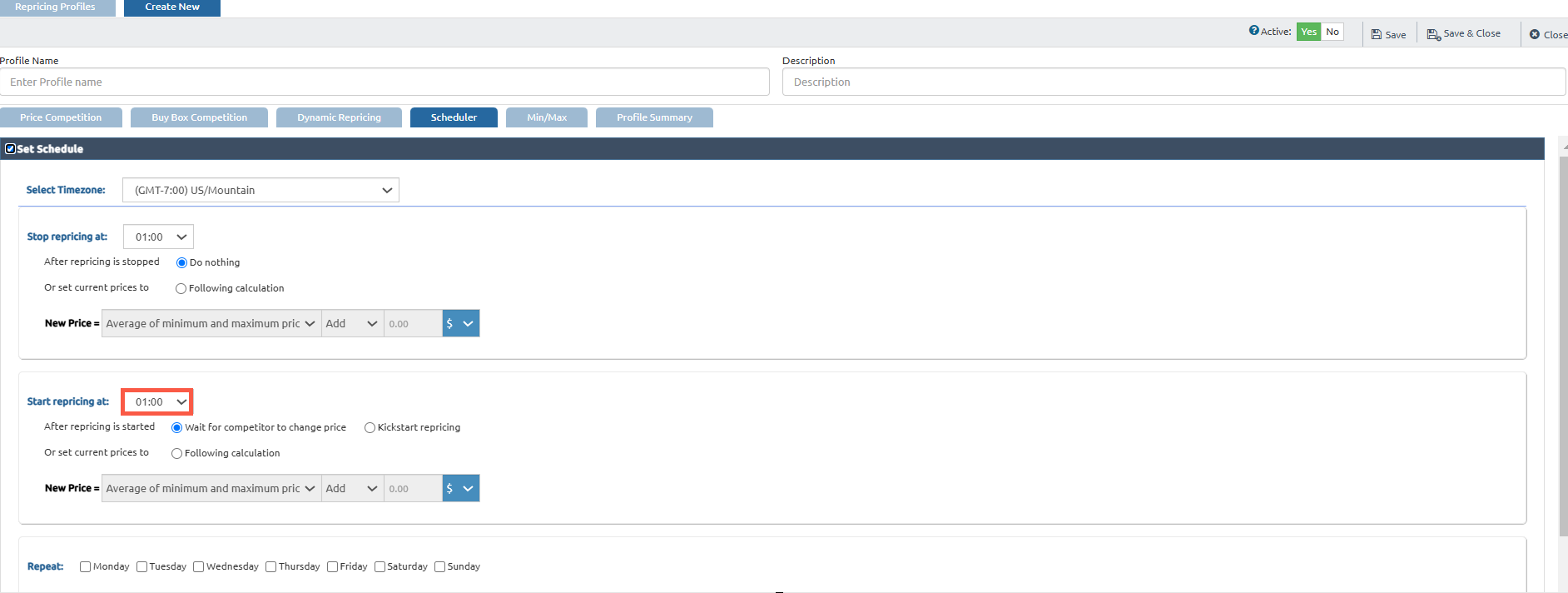Screen dimensions: 1568x593
Task: Tick the Saturday repeat checkbox
Action: tap(380, 567)
